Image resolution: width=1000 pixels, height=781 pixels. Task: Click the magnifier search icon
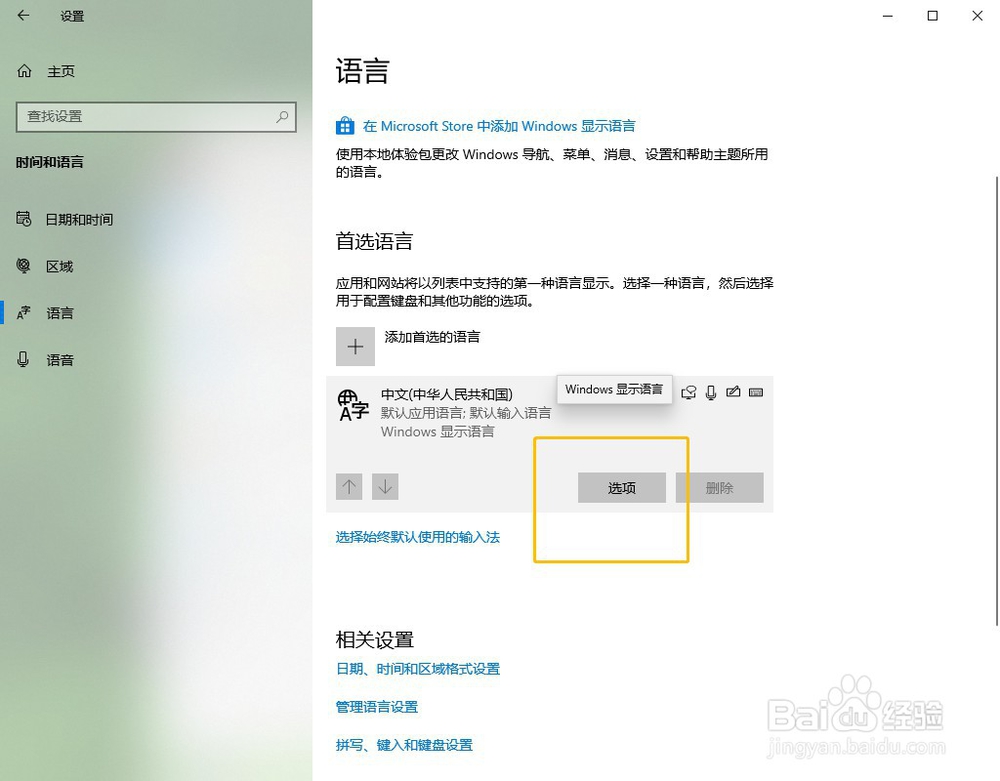click(x=282, y=117)
